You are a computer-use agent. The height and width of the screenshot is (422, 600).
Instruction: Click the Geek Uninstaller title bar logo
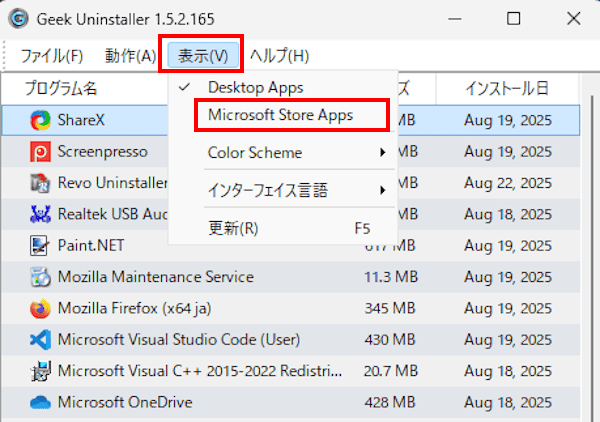(x=18, y=18)
